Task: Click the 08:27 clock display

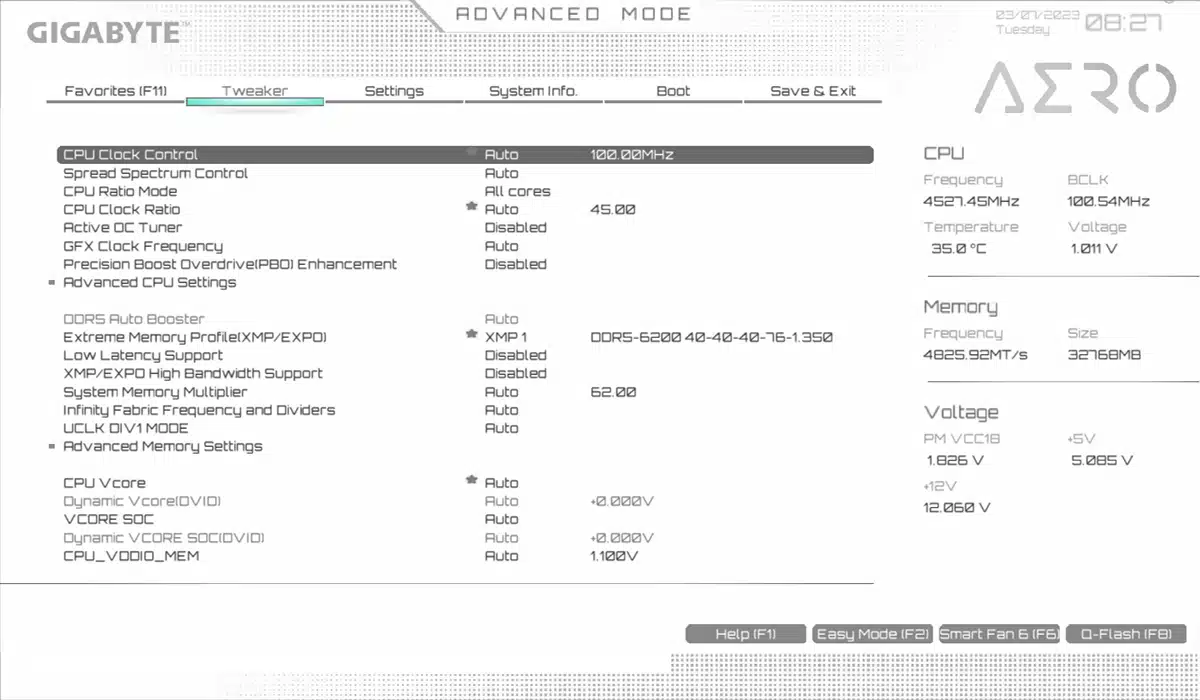Action: (x=1123, y=23)
